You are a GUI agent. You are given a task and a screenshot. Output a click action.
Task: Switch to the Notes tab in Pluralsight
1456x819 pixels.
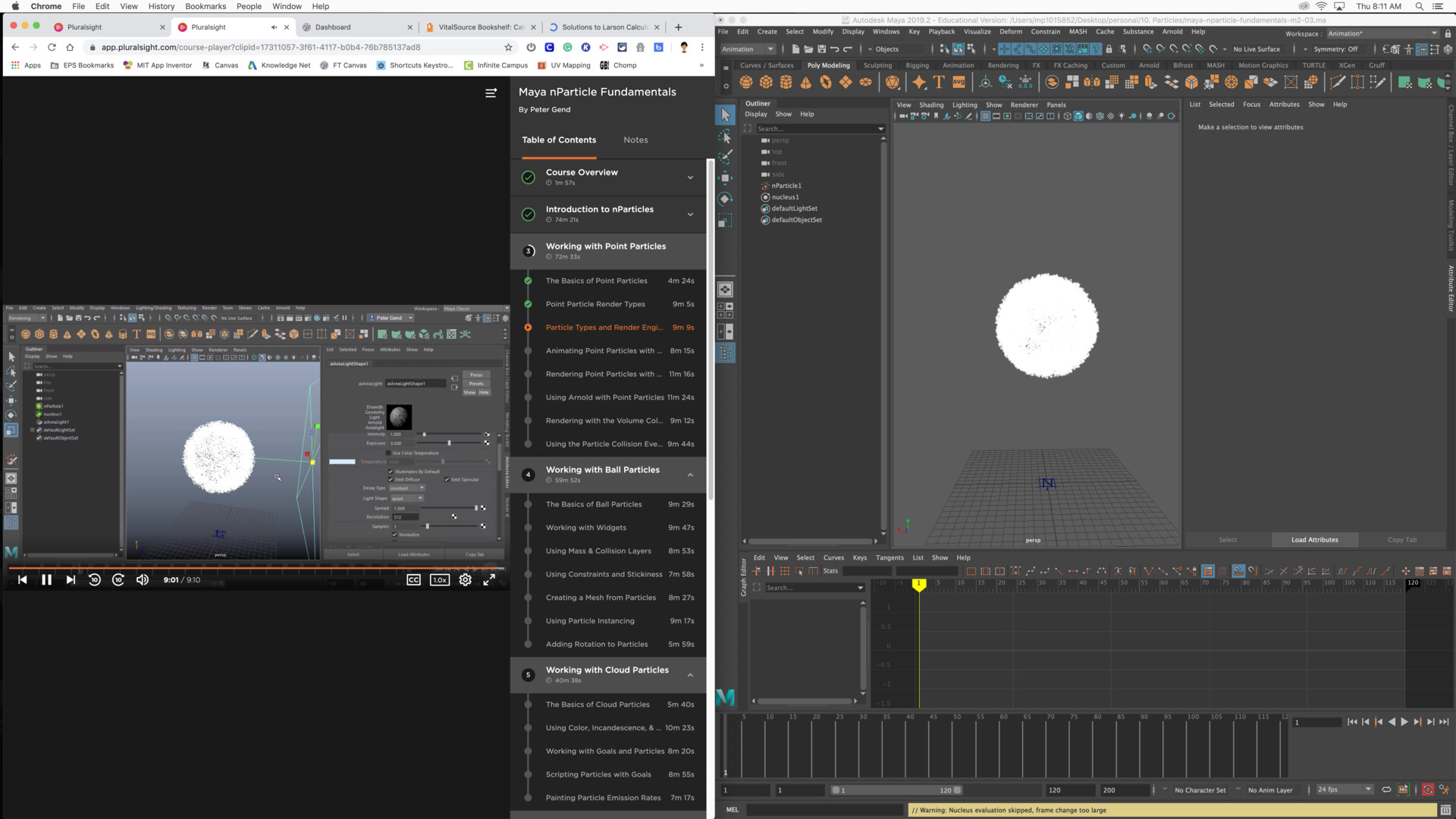coord(635,140)
